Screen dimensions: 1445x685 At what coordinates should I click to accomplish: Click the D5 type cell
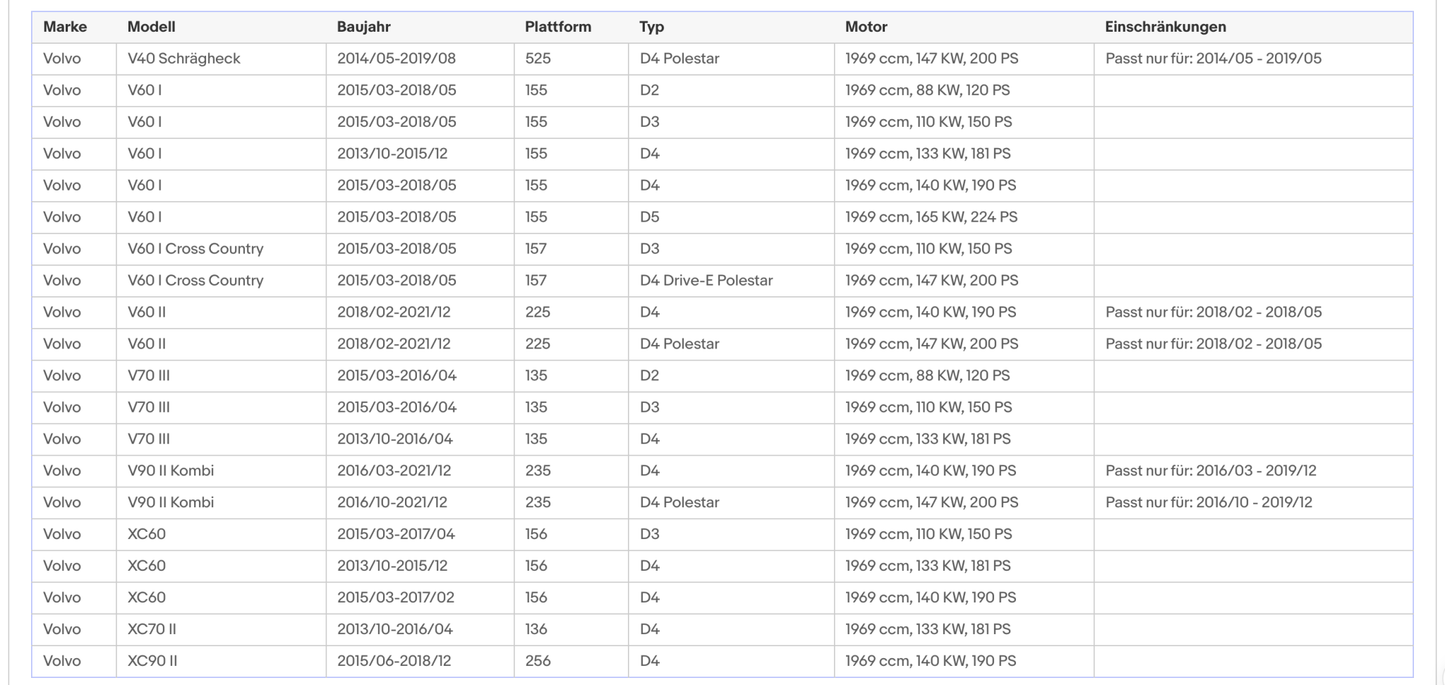click(650, 217)
